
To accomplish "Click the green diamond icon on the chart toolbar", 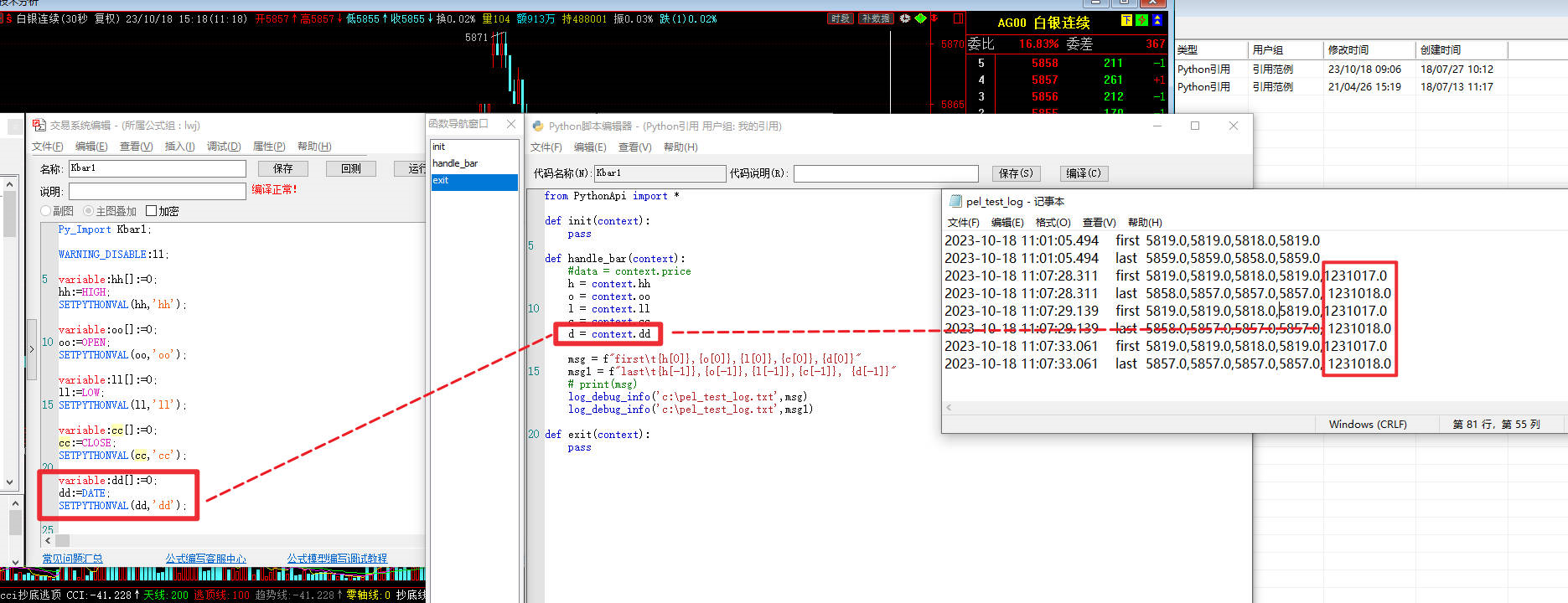I will click(x=920, y=18).
